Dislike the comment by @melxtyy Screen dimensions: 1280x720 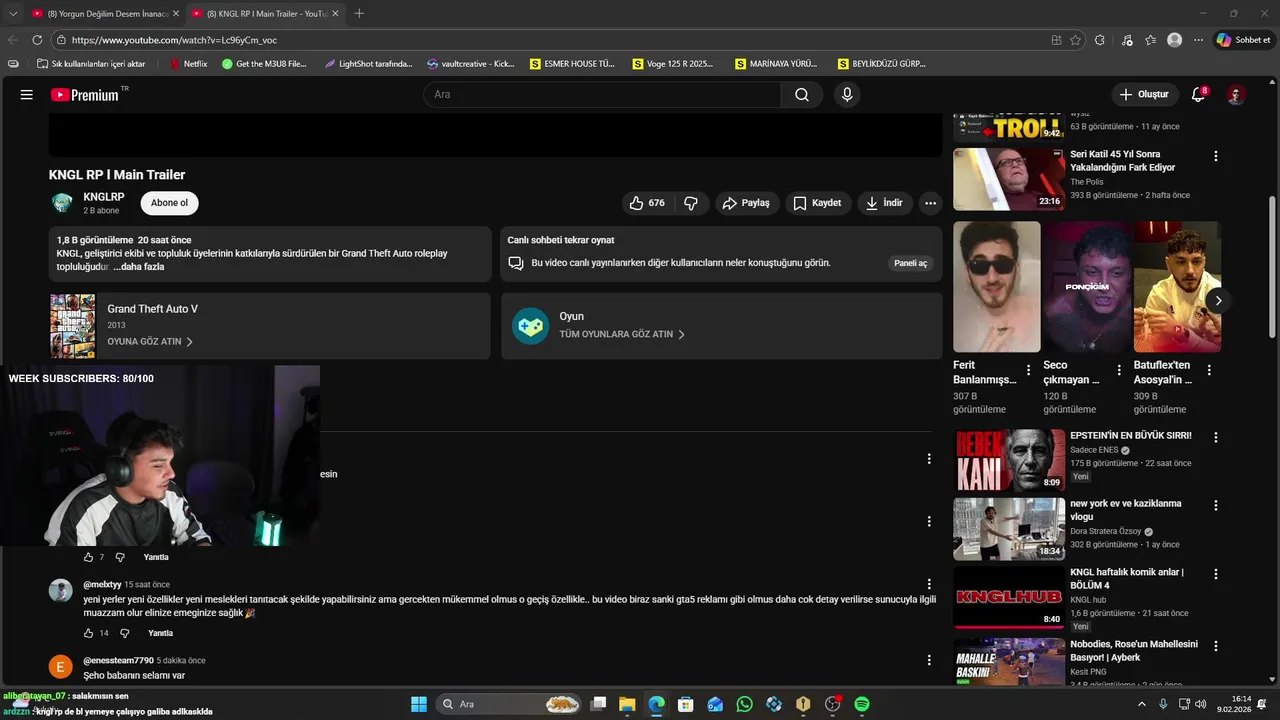pos(125,633)
